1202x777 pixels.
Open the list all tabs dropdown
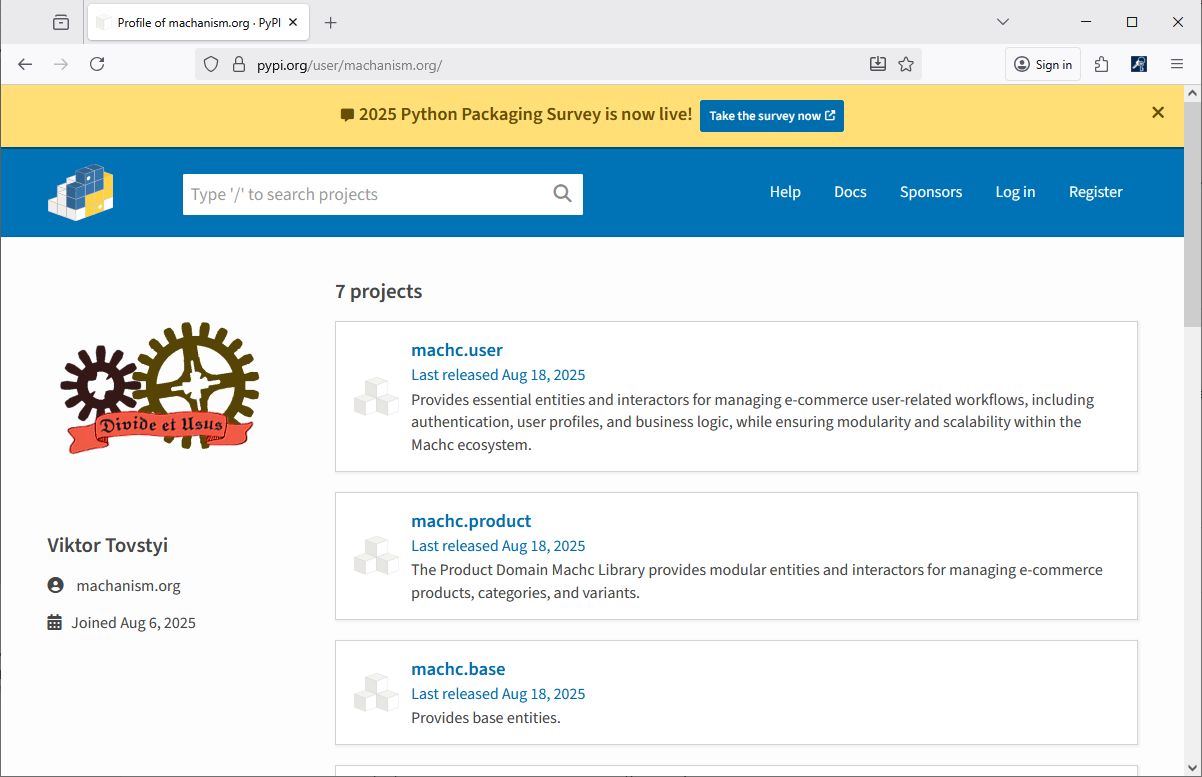point(1003,22)
